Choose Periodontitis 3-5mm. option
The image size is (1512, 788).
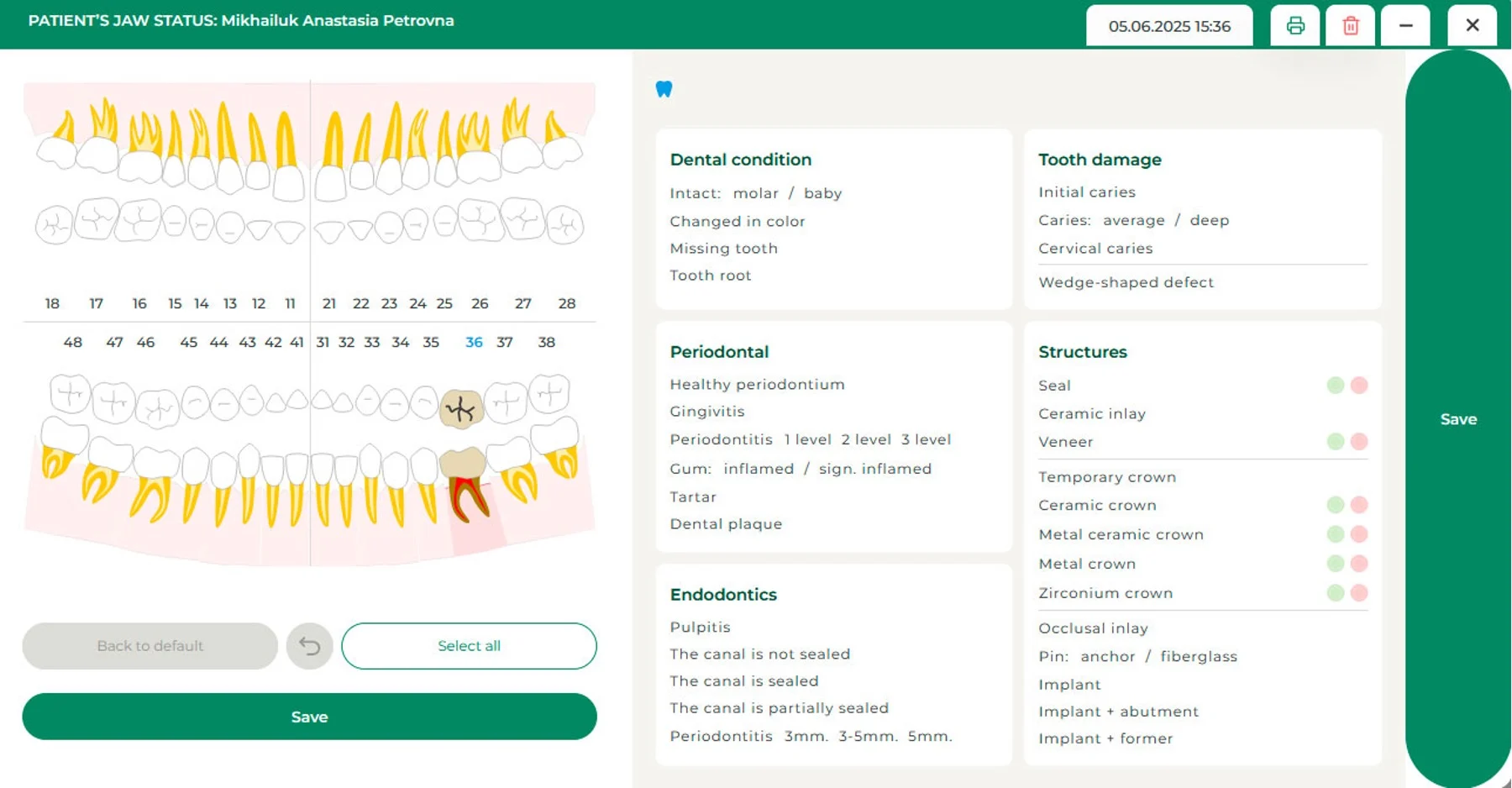pos(868,737)
